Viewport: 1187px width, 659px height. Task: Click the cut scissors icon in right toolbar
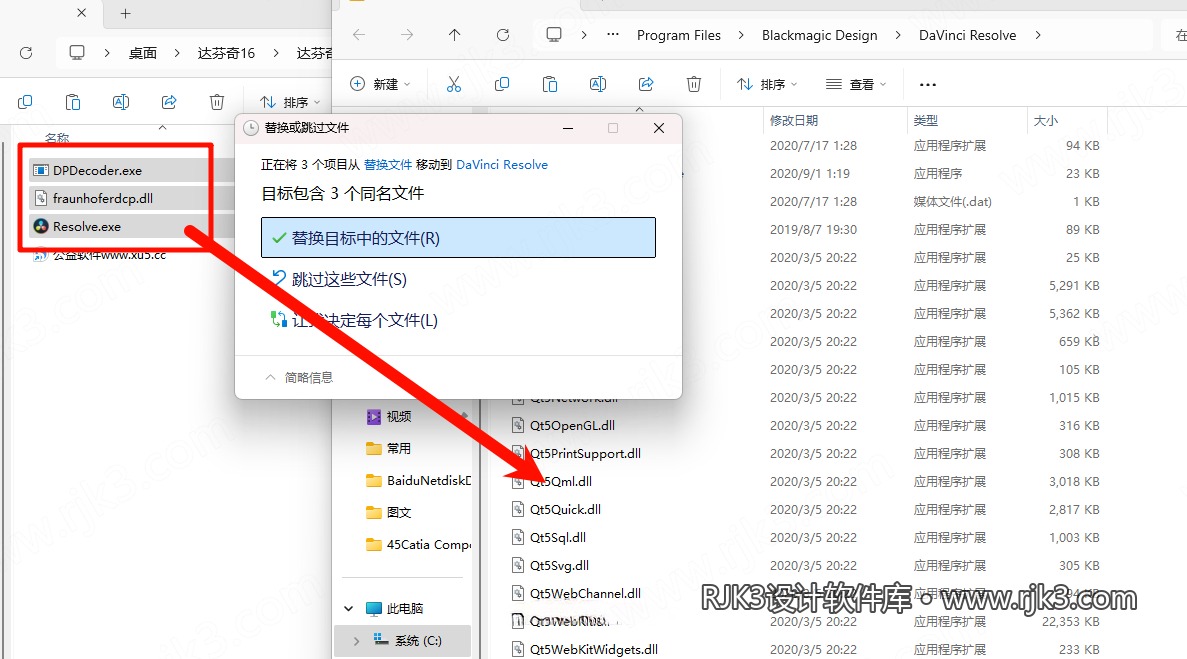(453, 84)
